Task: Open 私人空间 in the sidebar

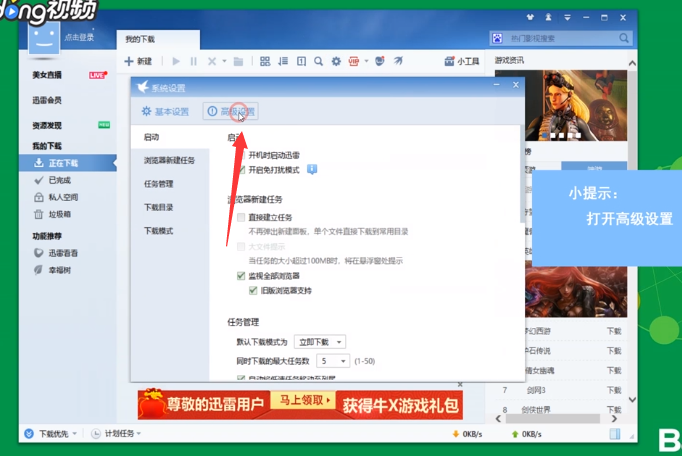Action: 64,197
